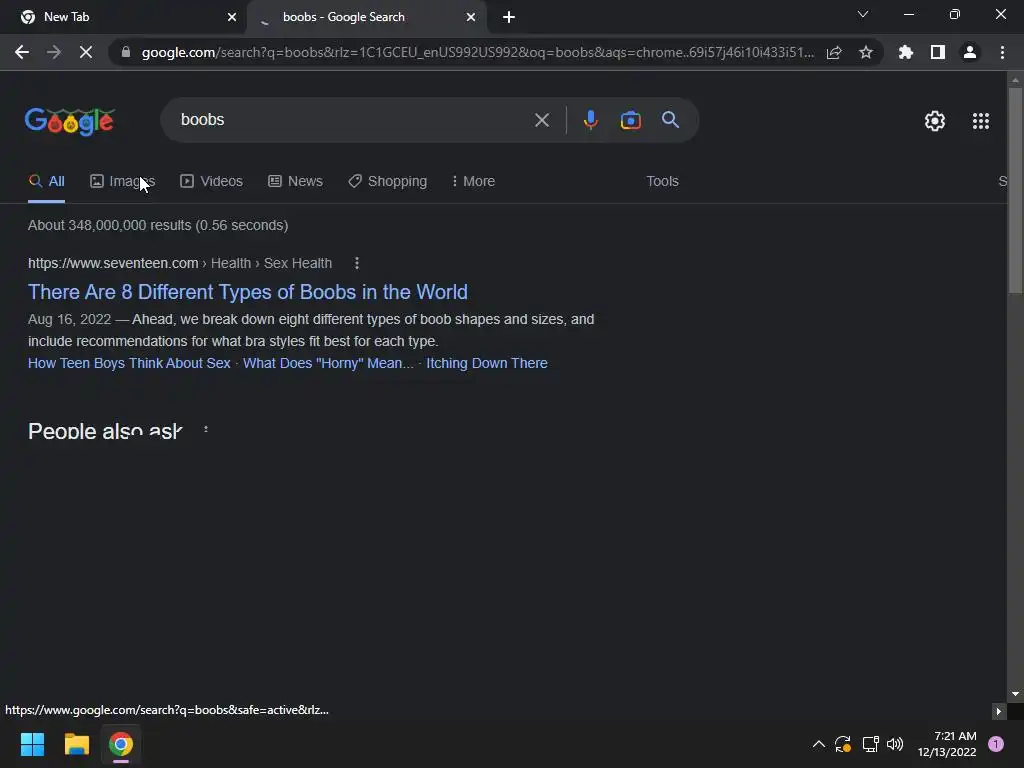
Task: Open the new tab plus button
Action: point(509,17)
